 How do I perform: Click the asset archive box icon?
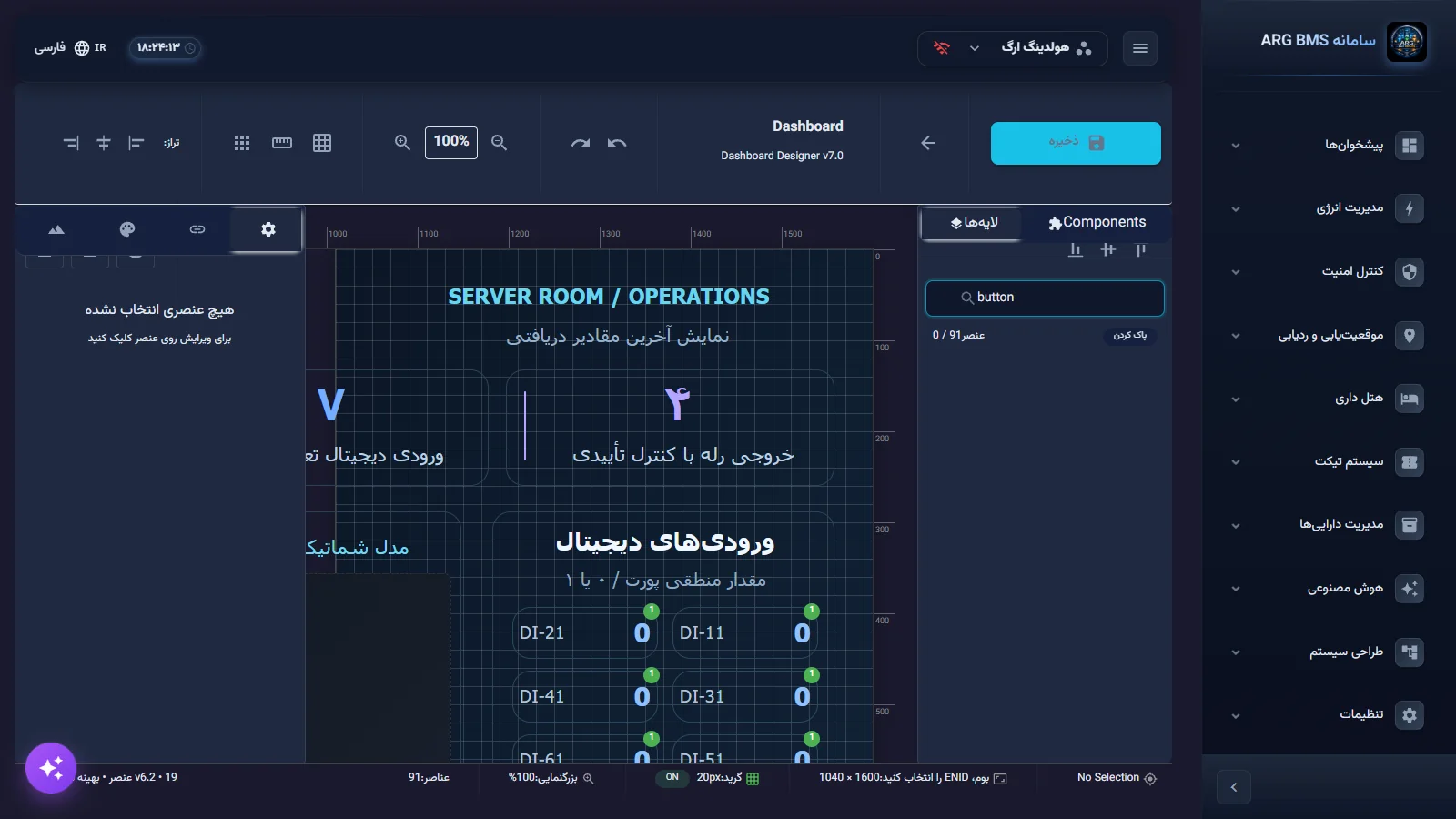(x=1410, y=525)
